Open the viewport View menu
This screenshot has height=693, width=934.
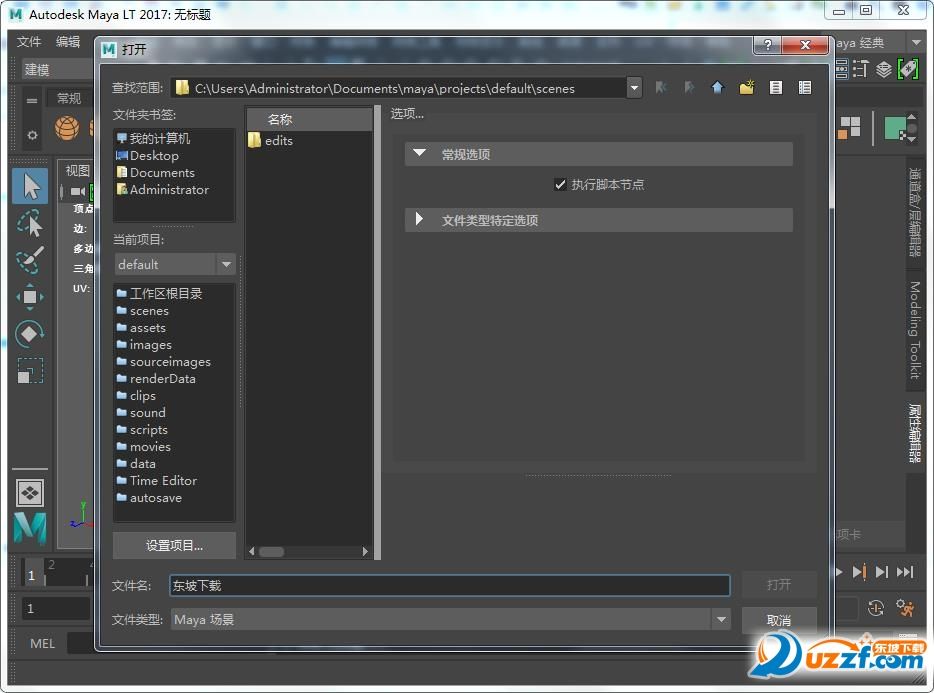coord(77,171)
